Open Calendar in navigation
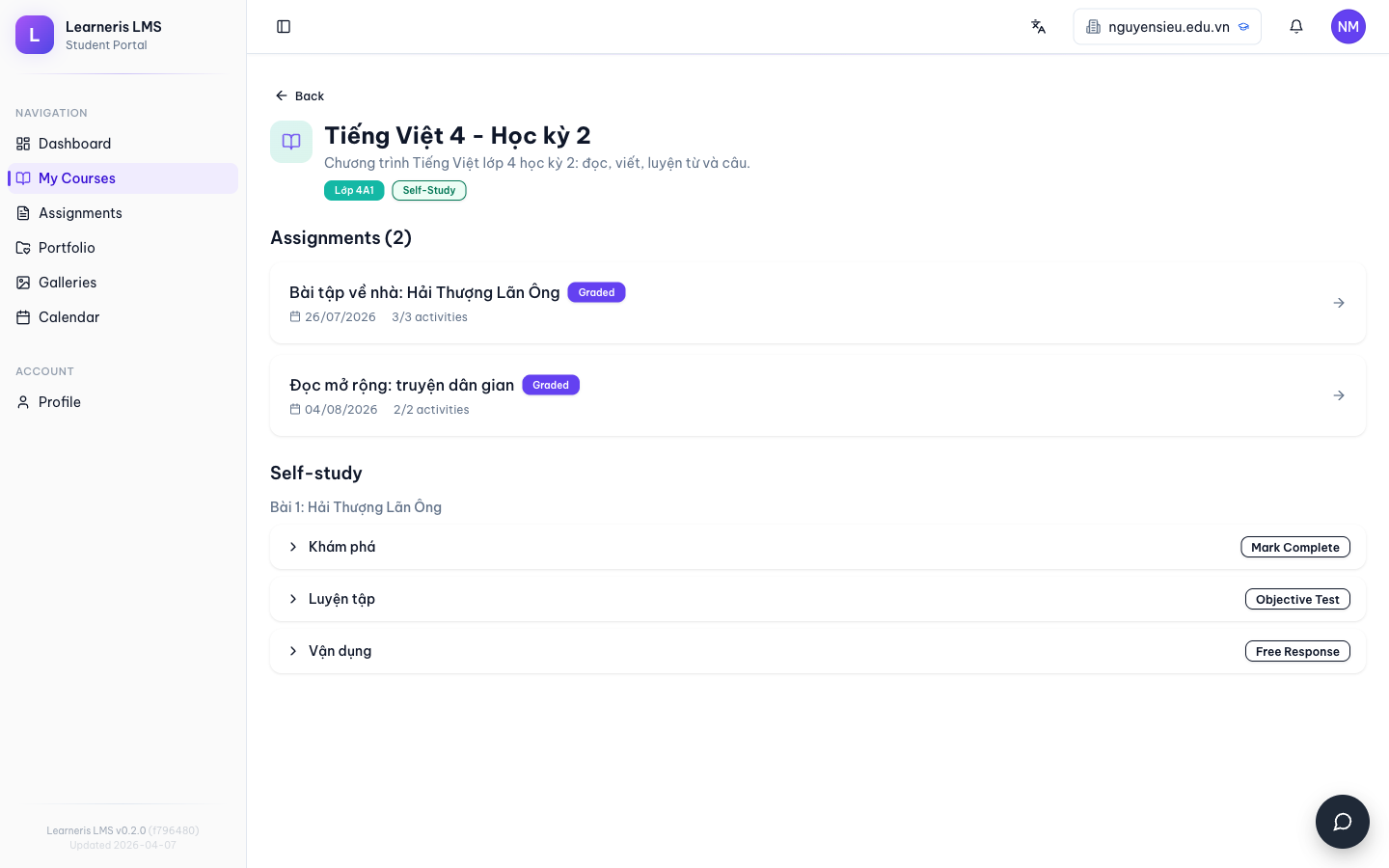 pos(123,317)
